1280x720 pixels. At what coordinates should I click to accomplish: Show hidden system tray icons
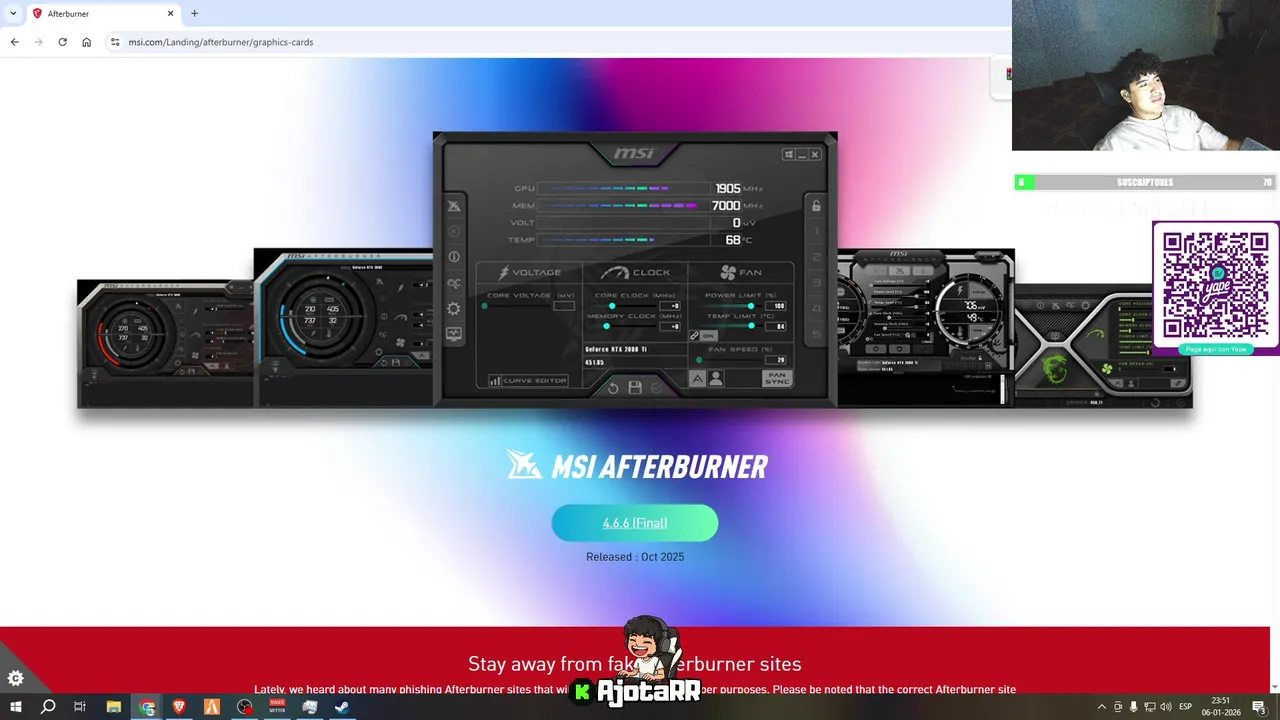click(x=1102, y=707)
